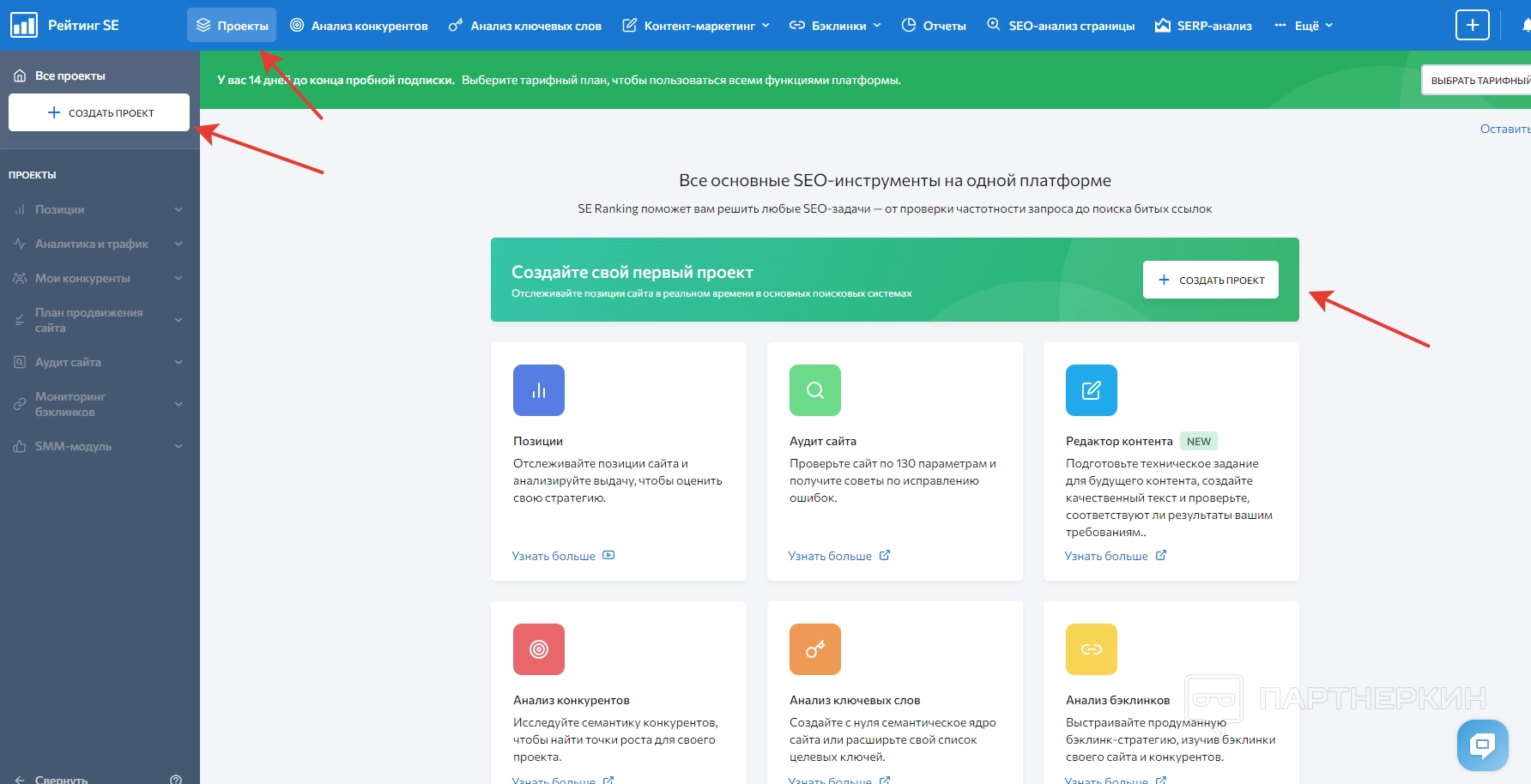
Task: Open the SERP-анализ menu item
Action: click(x=1203, y=26)
